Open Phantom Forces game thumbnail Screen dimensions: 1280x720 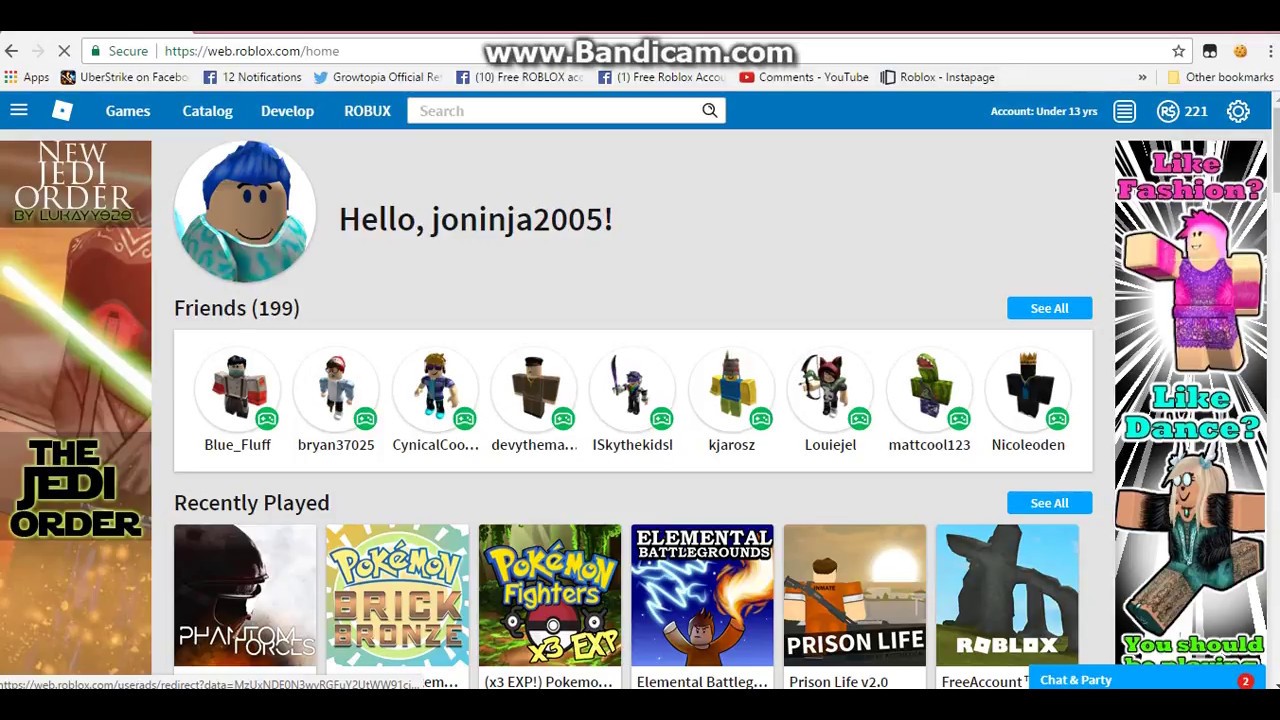click(245, 595)
